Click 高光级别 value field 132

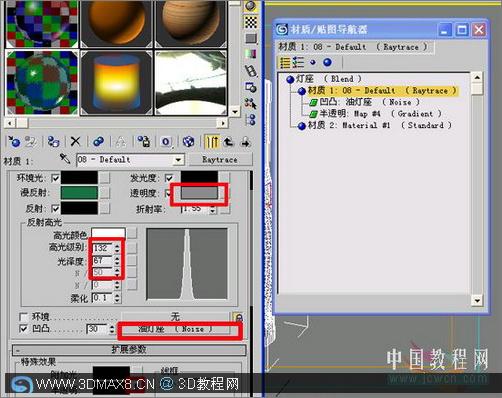[x=103, y=248]
